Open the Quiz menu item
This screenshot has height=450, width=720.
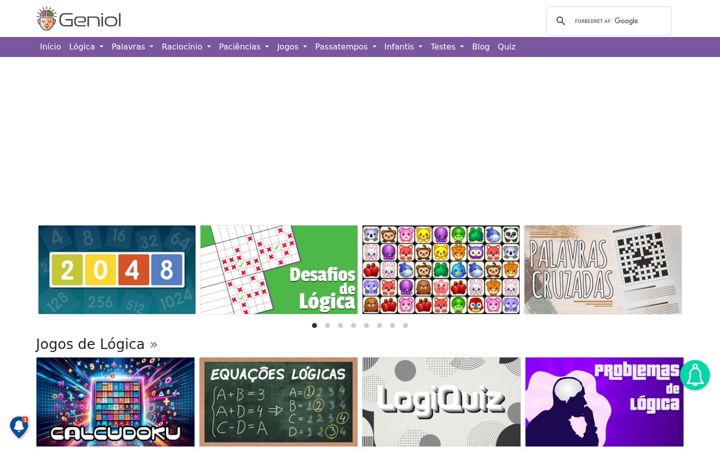[x=506, y=47]
